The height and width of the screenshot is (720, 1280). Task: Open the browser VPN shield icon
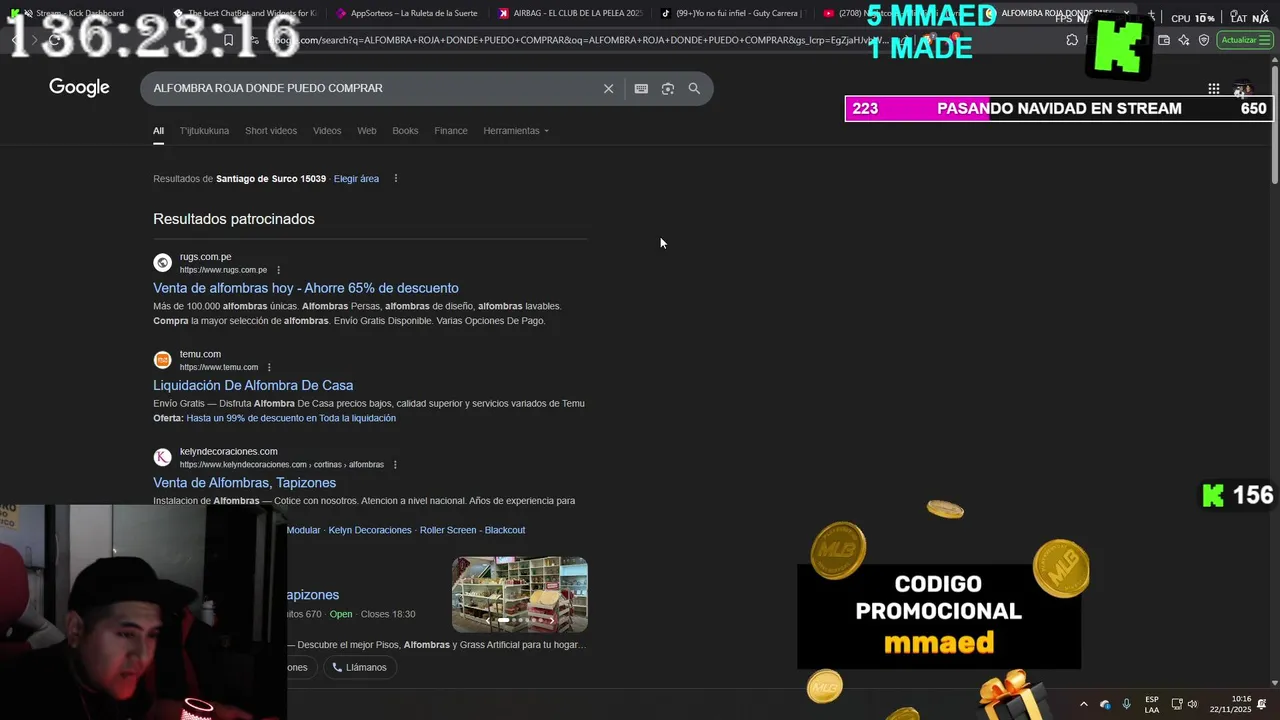click(x=1204, y=40)
